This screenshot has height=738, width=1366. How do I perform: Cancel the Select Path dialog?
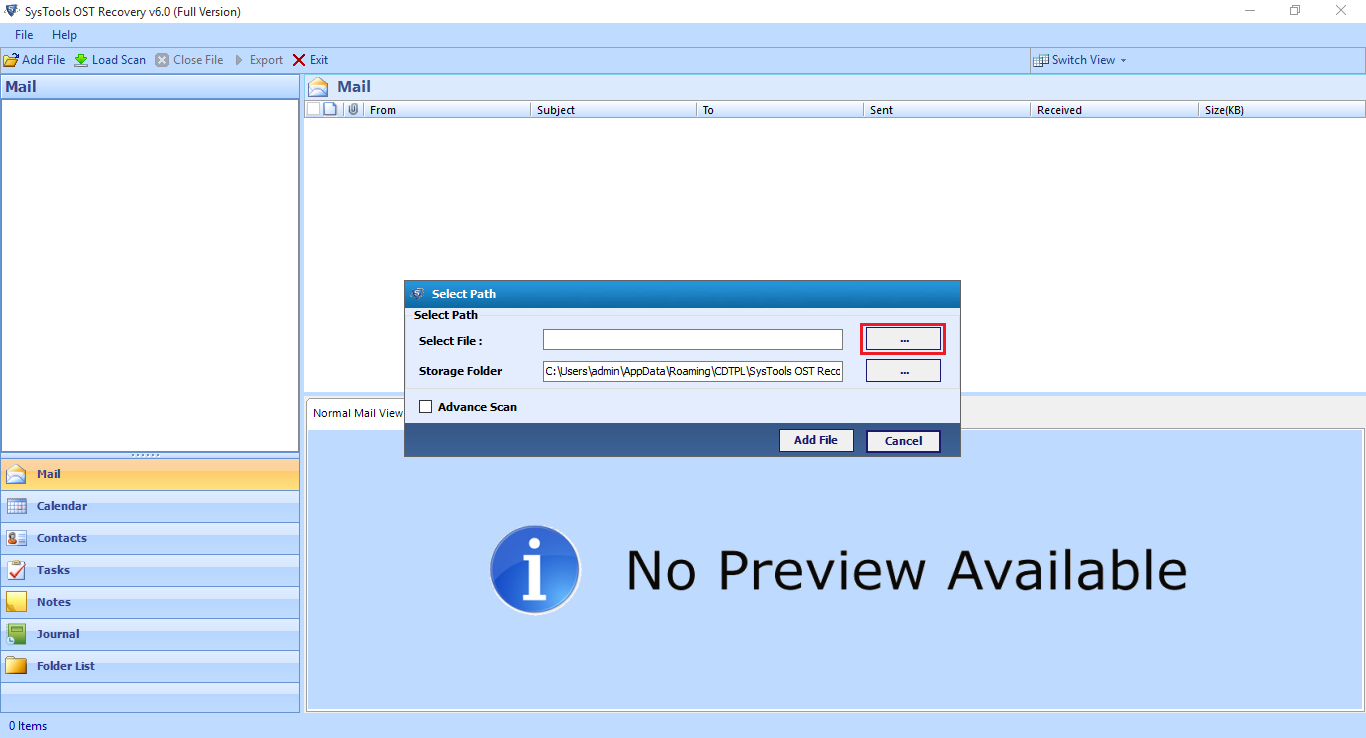903,441
